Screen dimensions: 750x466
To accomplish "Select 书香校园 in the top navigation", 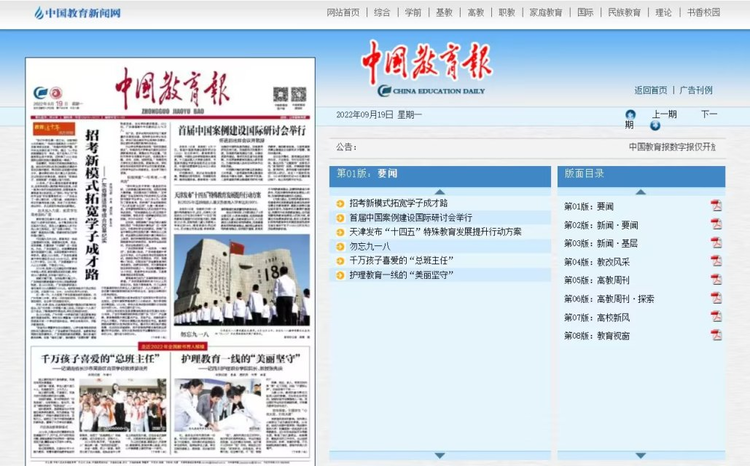I will coord(703,13).
